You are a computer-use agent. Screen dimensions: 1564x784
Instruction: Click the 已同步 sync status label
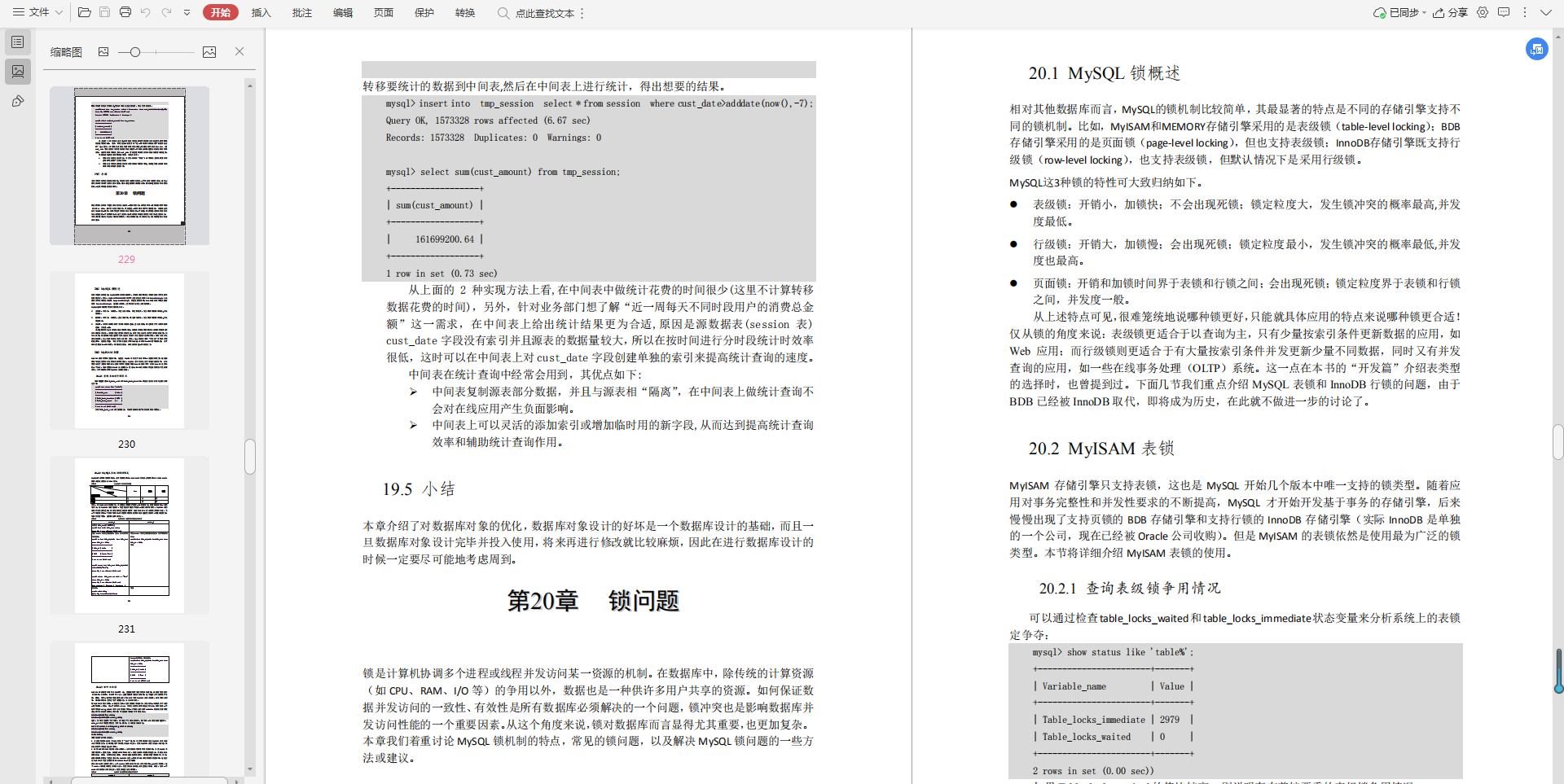(1404, 13)
